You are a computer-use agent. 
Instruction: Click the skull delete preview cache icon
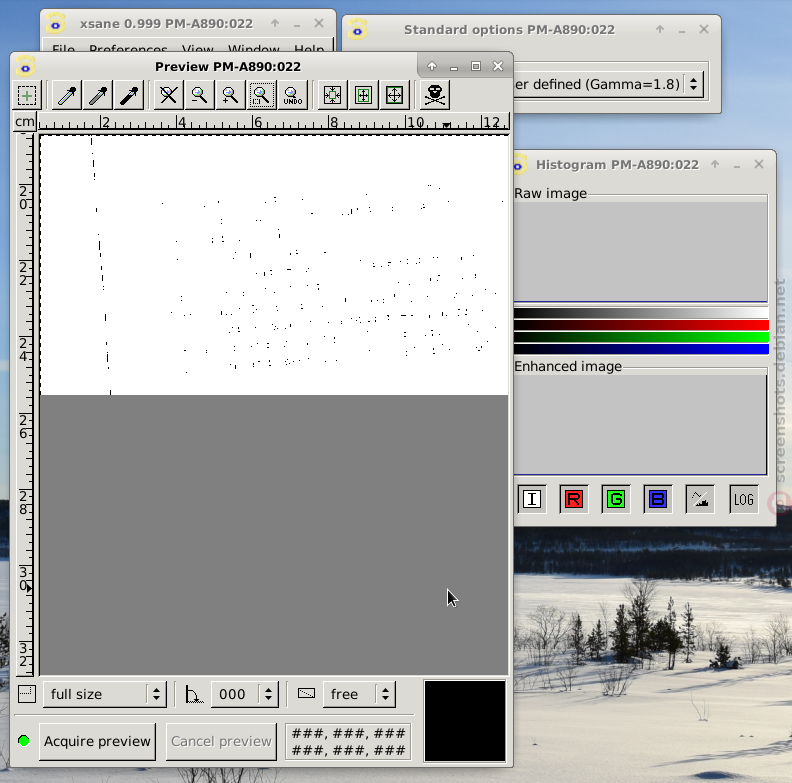pyautogui.click(x=434, y=95)
